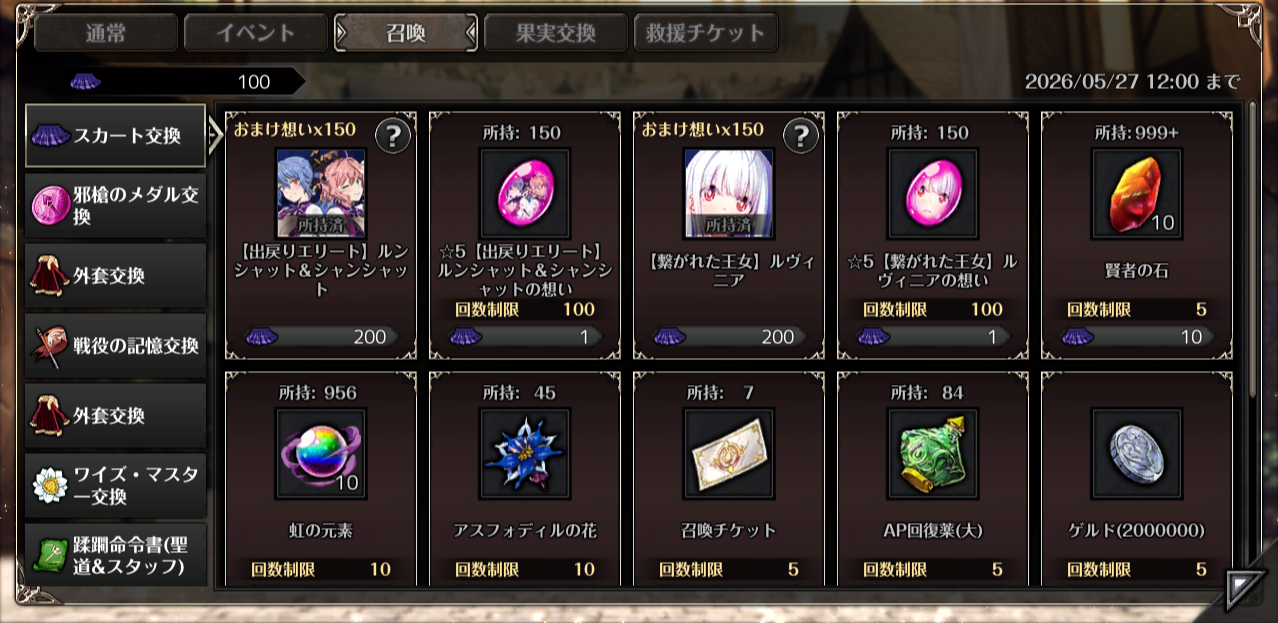Open the イベント tab
This screenshot has width=1278, height=623.
(x=256, y=33)
